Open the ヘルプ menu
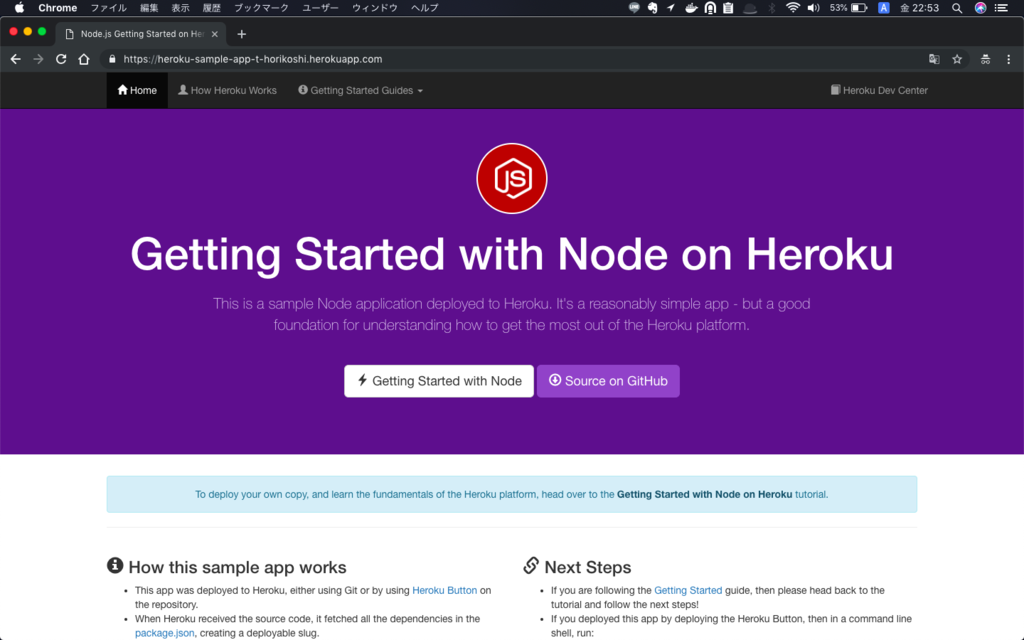Image resolution: width=1024 pixels, height=640 pixels. click(424, 8)
